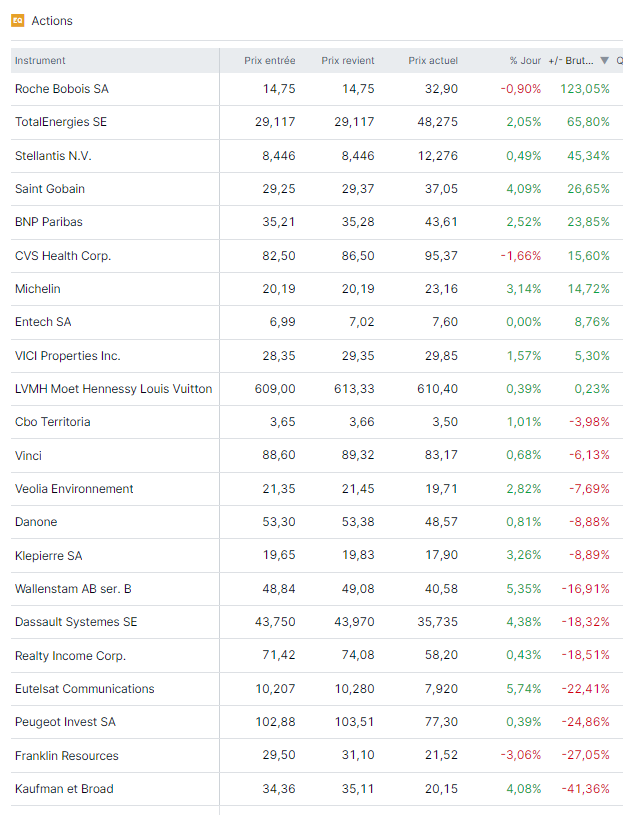Click Peugeot Invest loss -24,86%

[586, 722]
